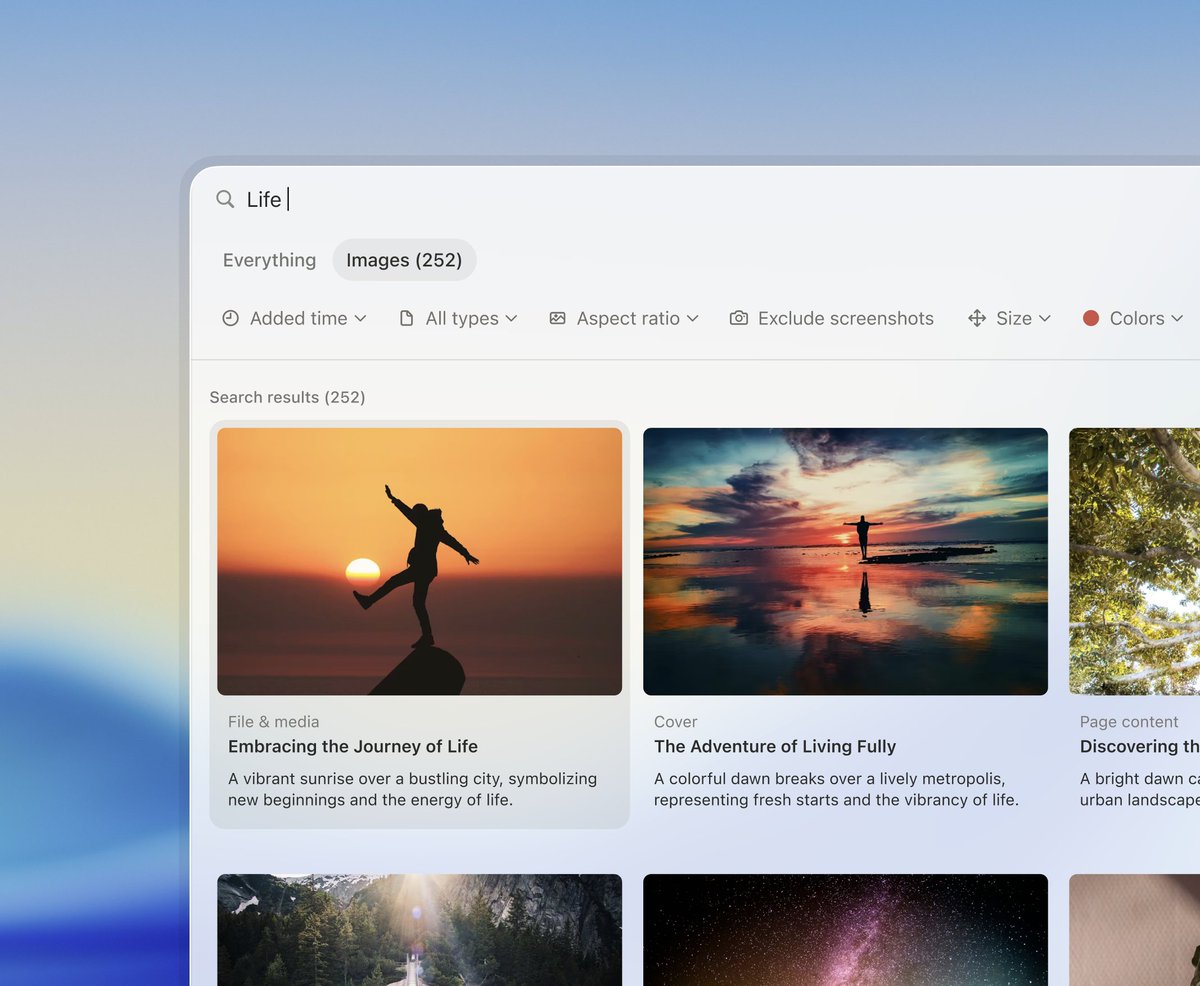Switch to the Everything tab
The width and height of the screenshot is (1200, 986).
point(269,260)
